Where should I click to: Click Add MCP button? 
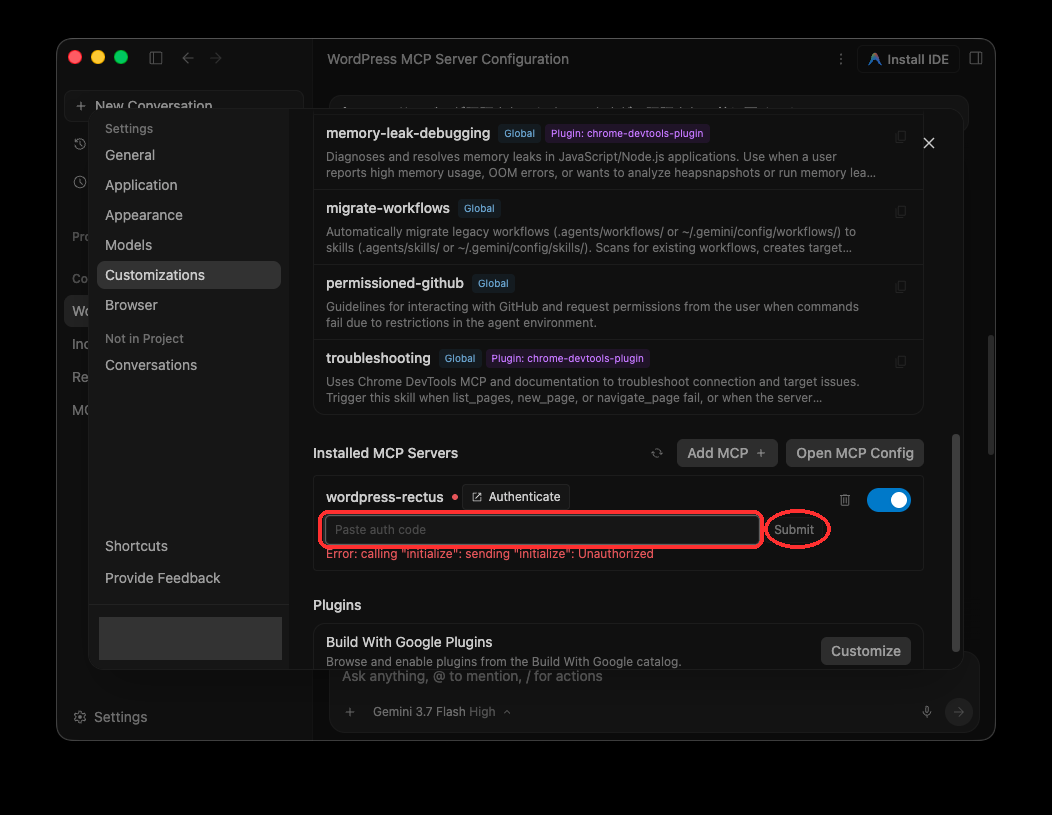pos(727,453)
